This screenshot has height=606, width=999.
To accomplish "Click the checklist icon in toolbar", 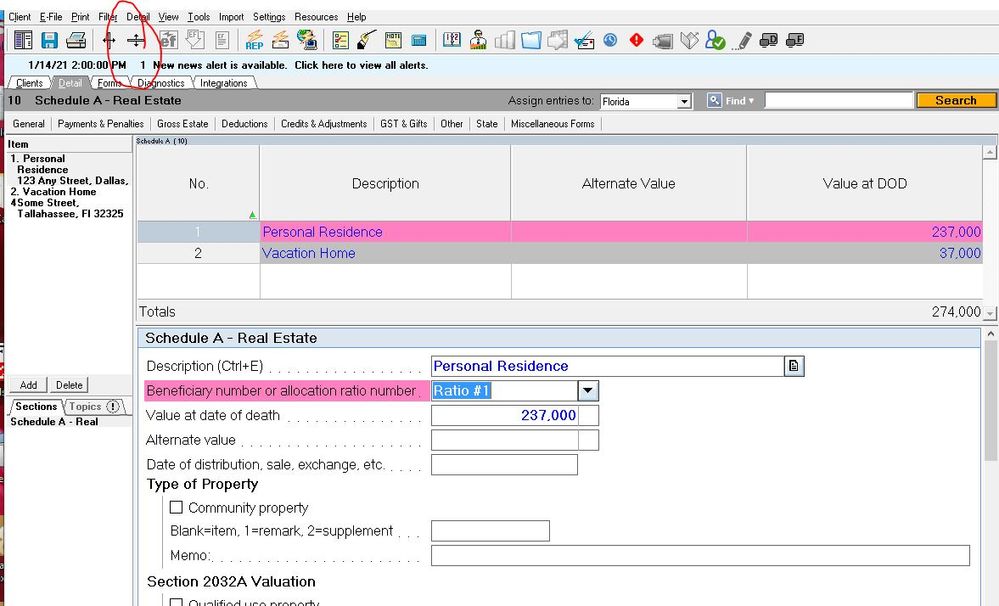I will 341,40.
